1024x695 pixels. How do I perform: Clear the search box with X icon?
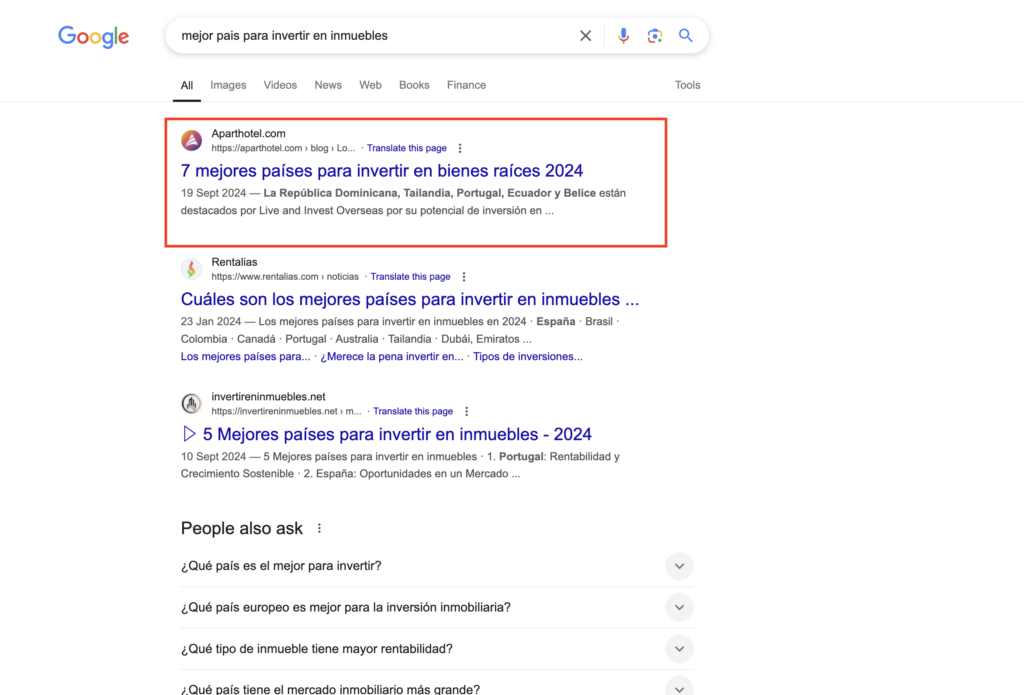click(x=585, y=36)
